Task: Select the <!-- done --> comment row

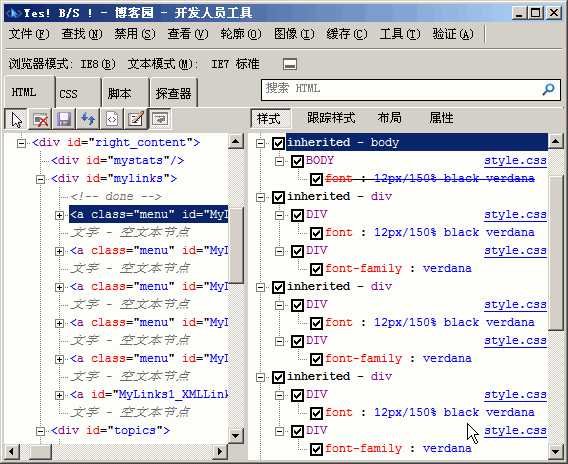Action: coord(116,197)
